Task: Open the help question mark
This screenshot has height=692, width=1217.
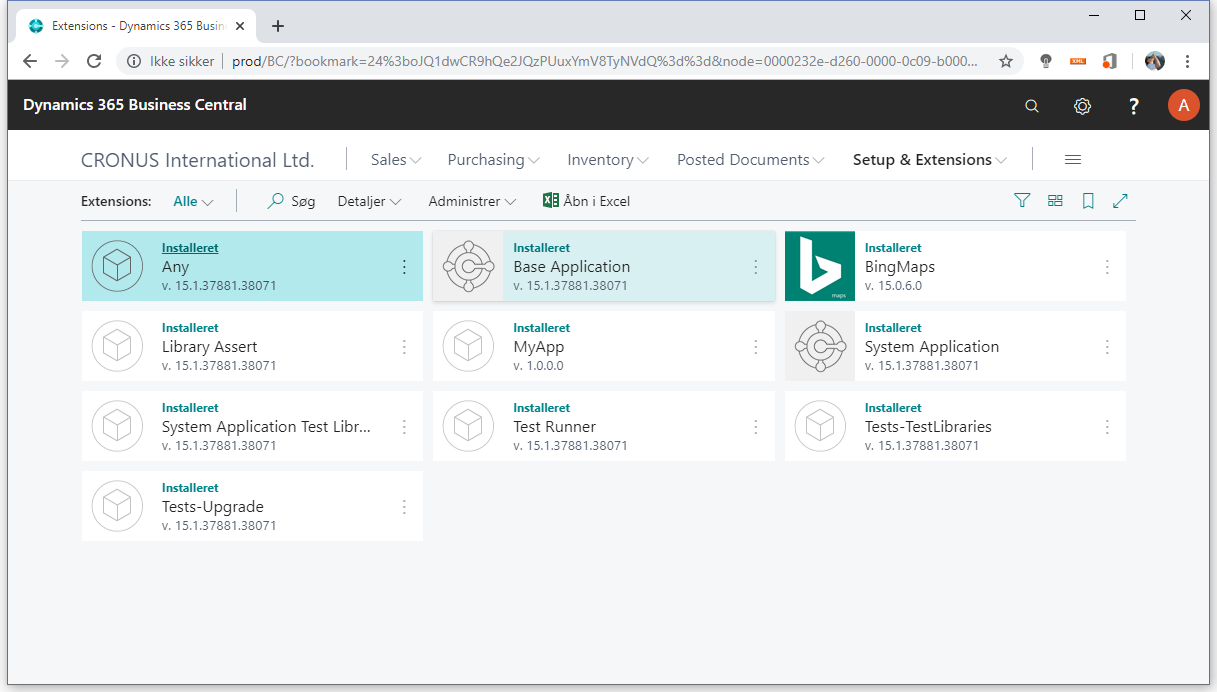Action: tap(1133, 106)
